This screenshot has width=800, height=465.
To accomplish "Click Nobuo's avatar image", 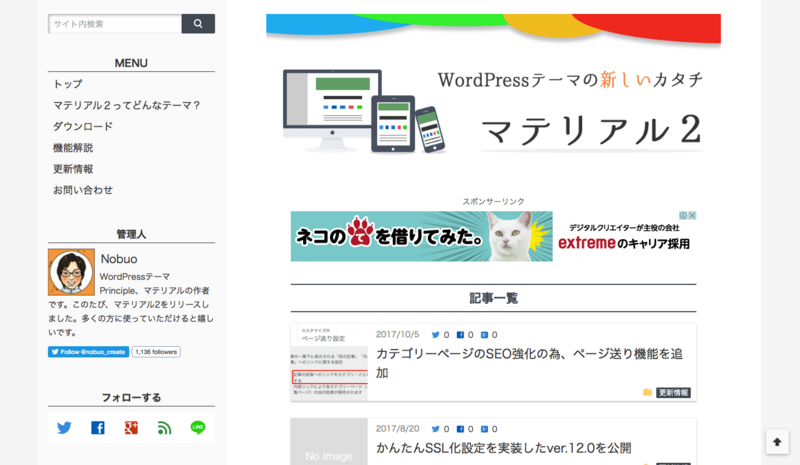I will coord(71,272).
